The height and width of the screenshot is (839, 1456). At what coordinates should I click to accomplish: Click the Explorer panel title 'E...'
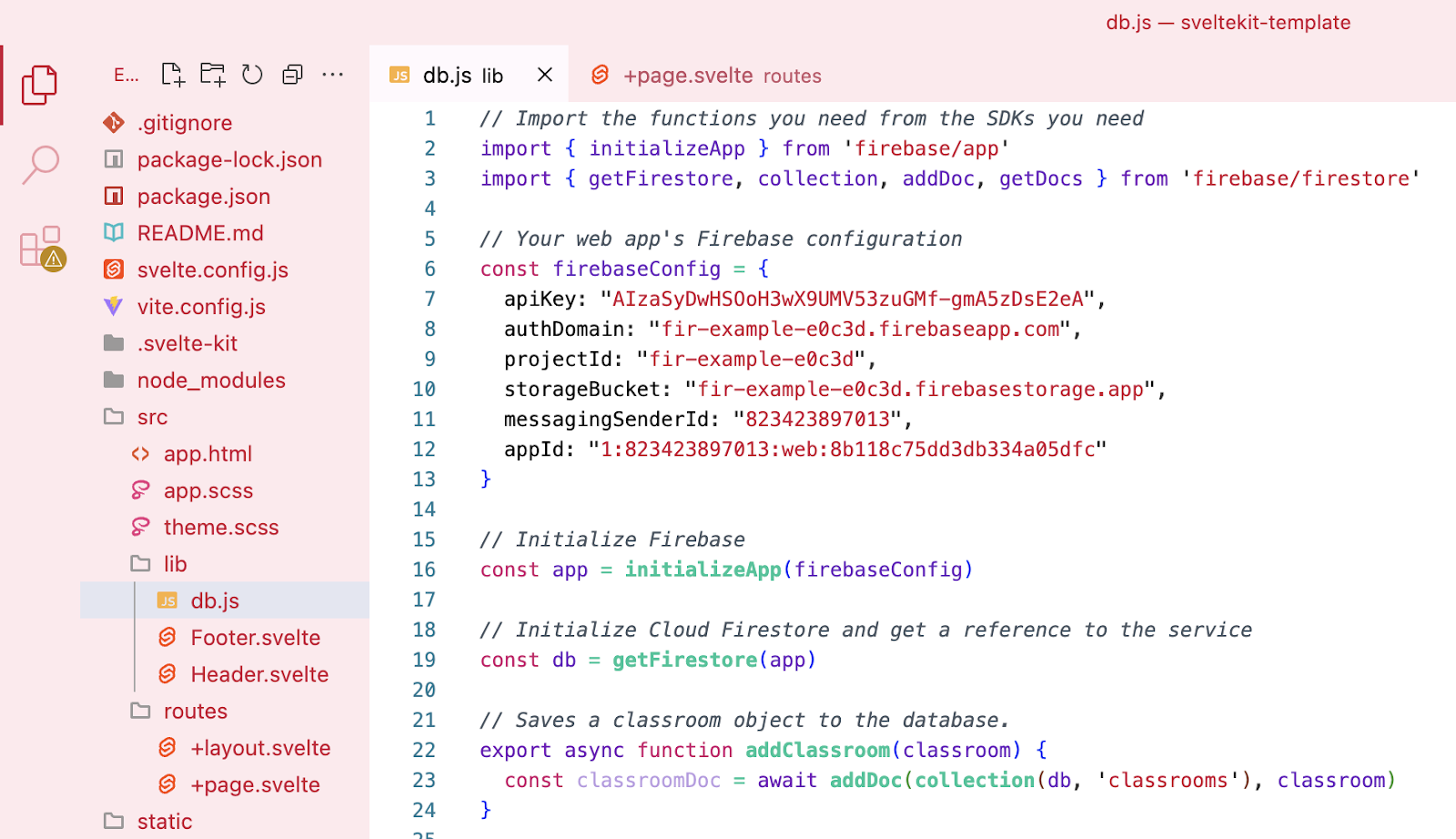click(126, 75)
